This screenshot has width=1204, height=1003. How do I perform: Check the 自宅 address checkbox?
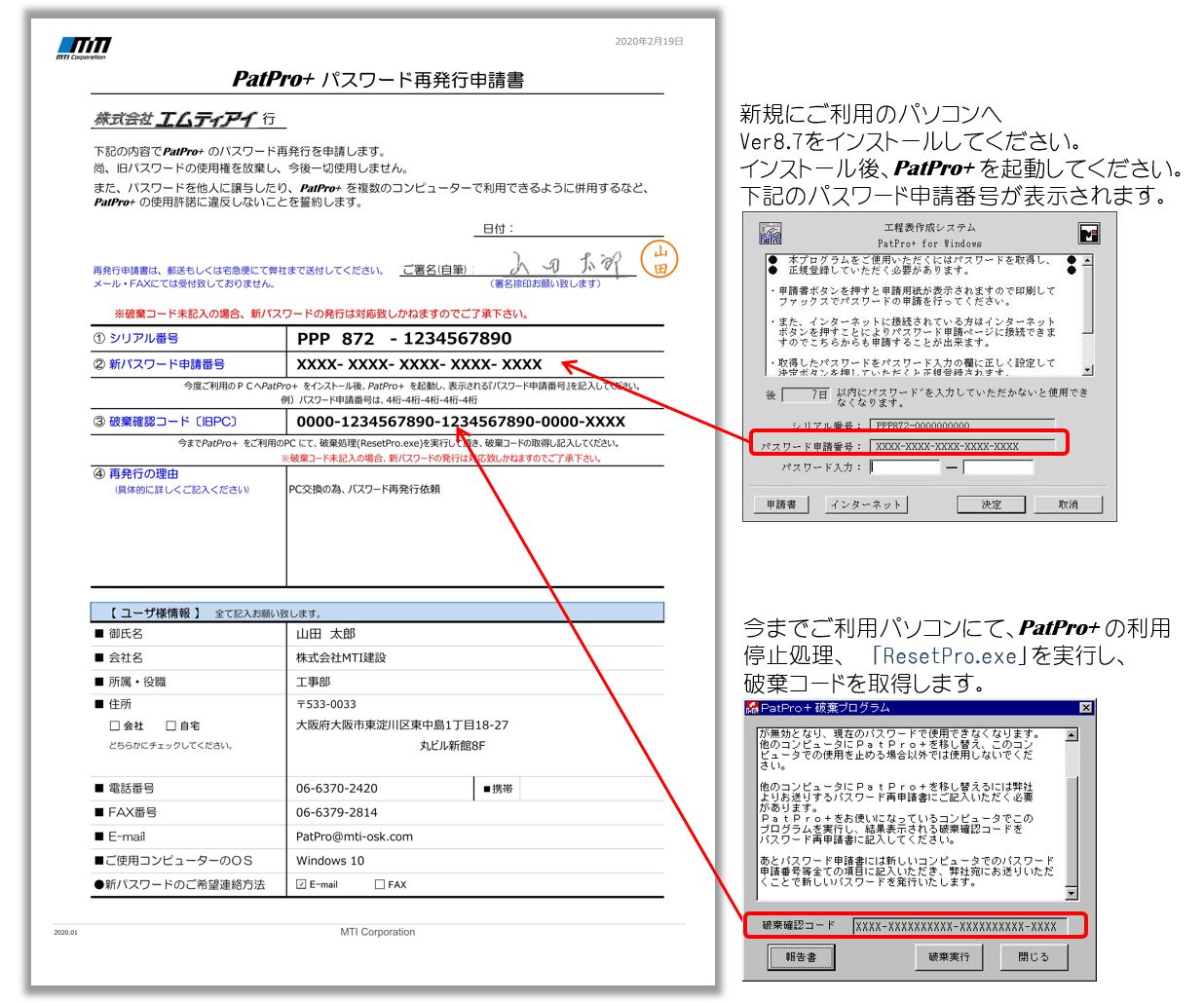170,726
